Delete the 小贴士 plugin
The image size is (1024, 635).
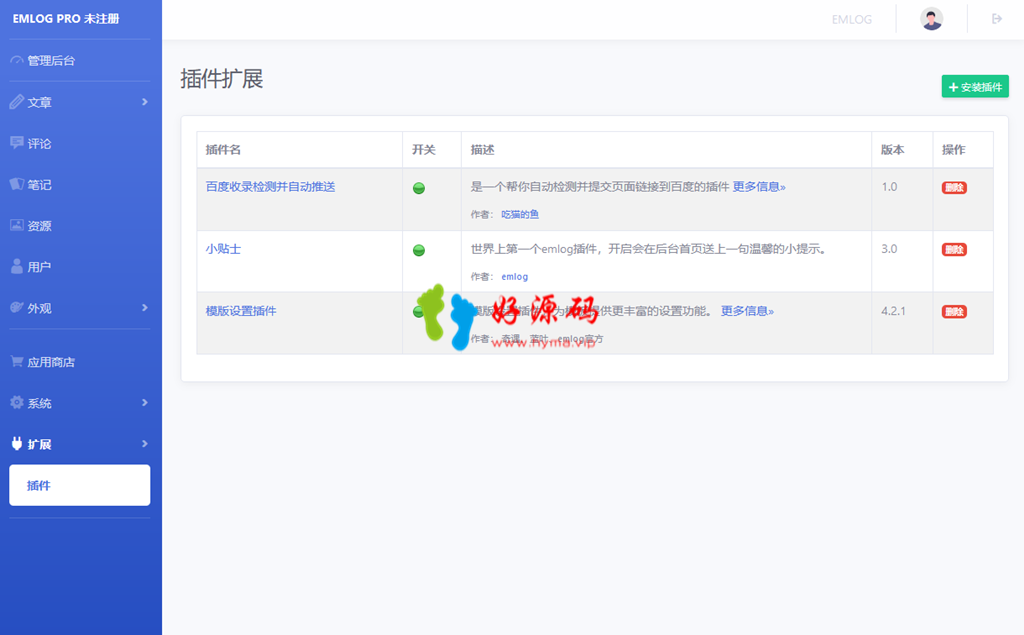pos(954,250)
